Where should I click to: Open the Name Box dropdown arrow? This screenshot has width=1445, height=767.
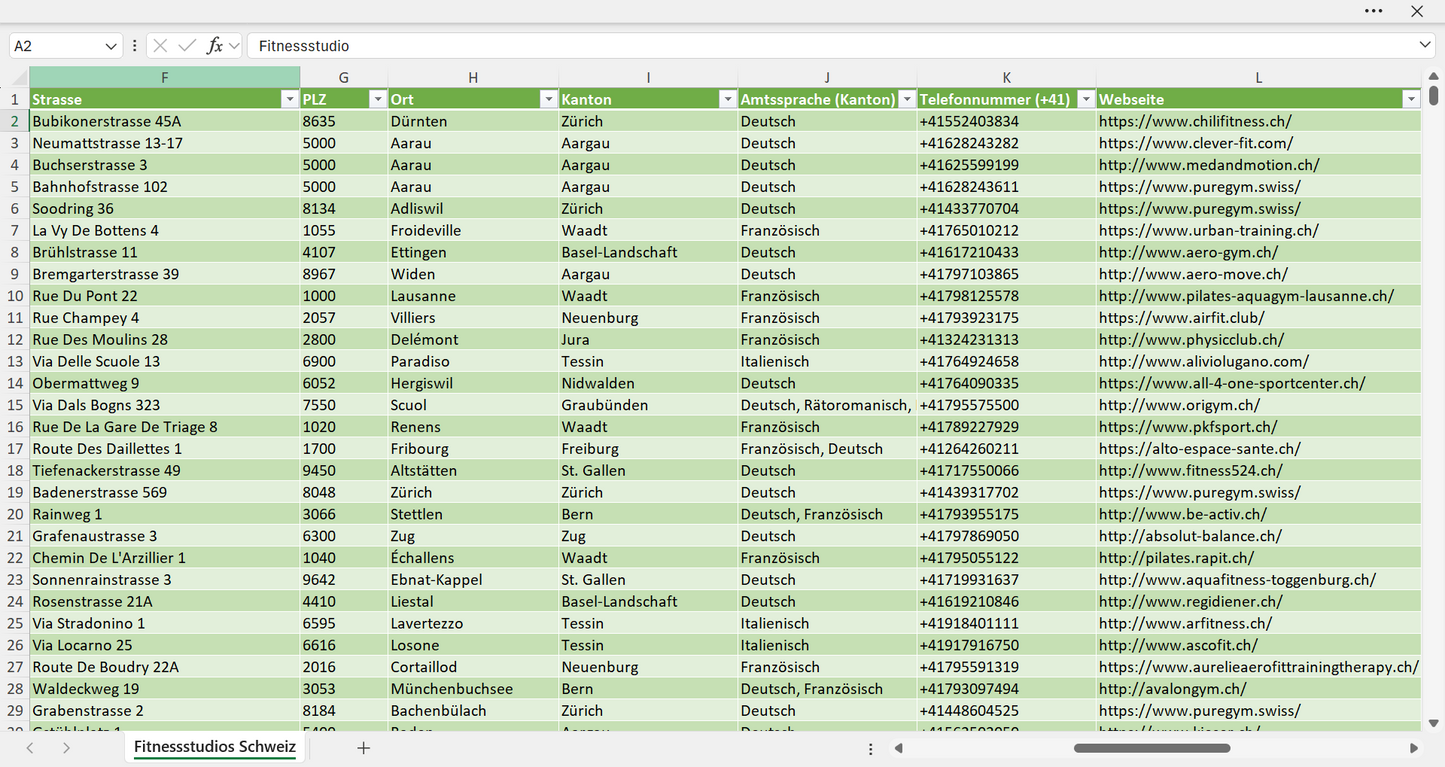(x=110, y=46)
